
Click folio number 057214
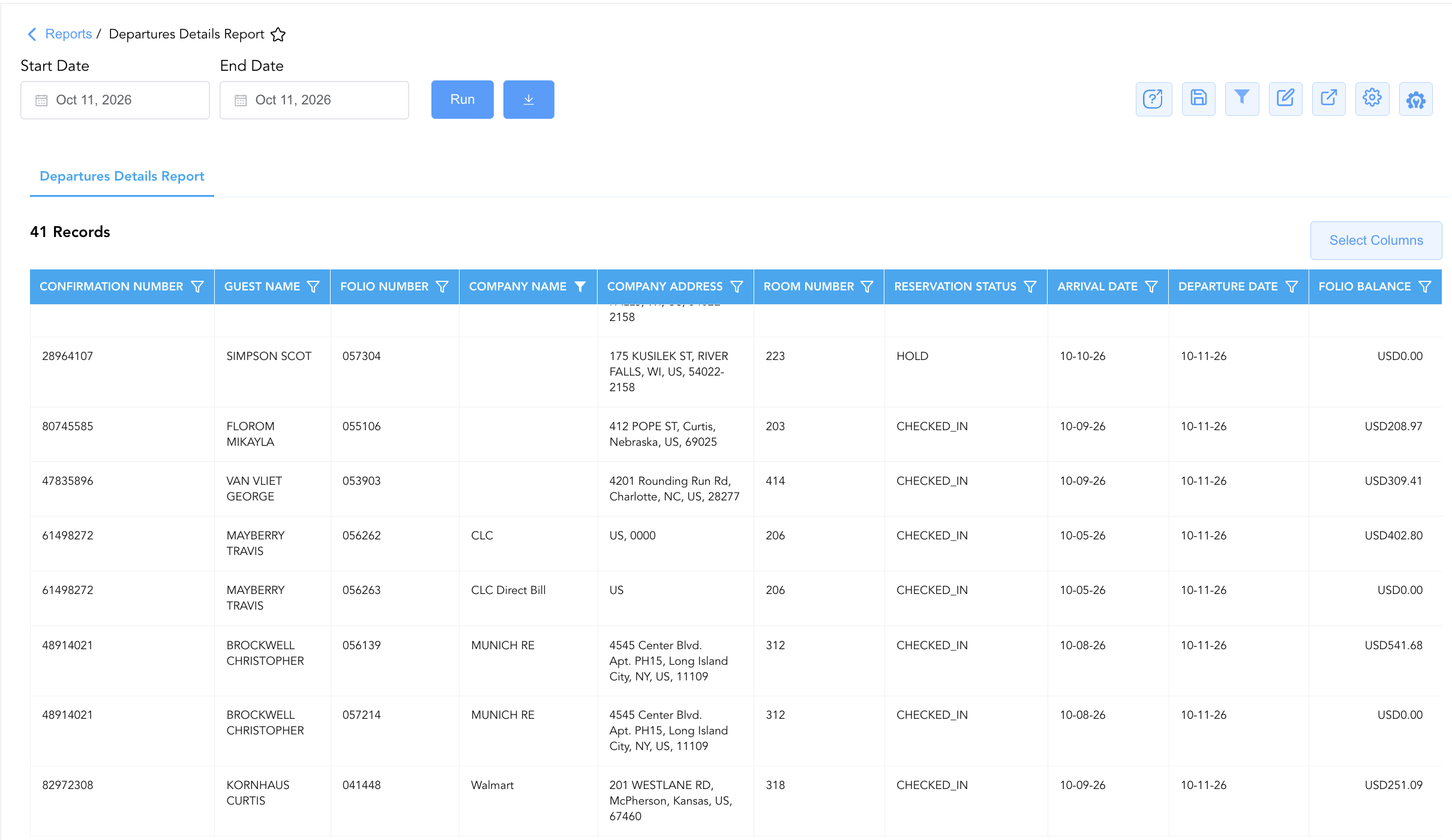point(362,715)
